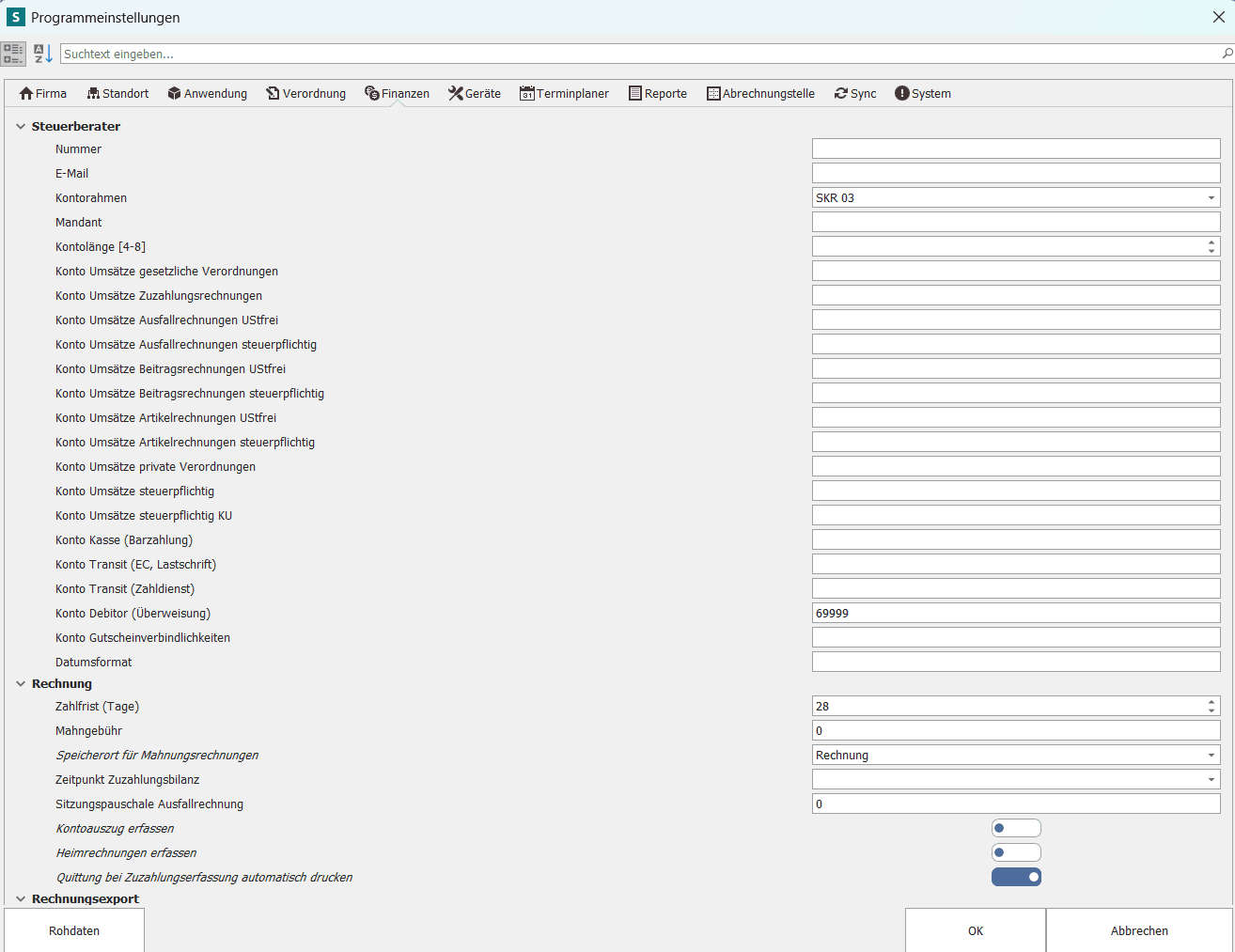Go to the Abrechnungsstelle tab

pyautogui.click(x=760, y=93)
